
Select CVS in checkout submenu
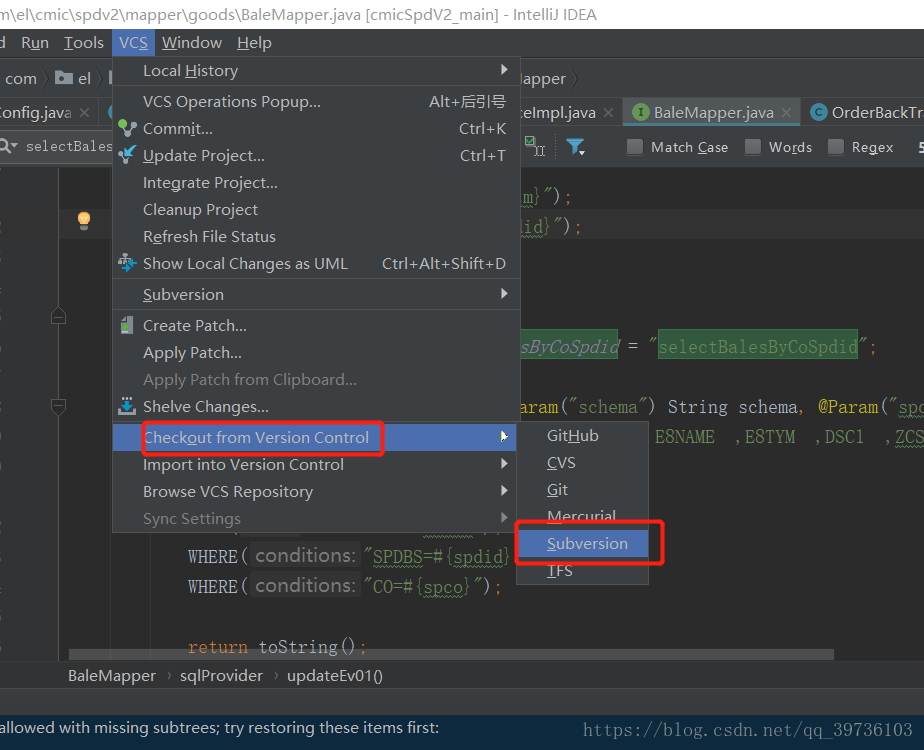coord(582,462)
